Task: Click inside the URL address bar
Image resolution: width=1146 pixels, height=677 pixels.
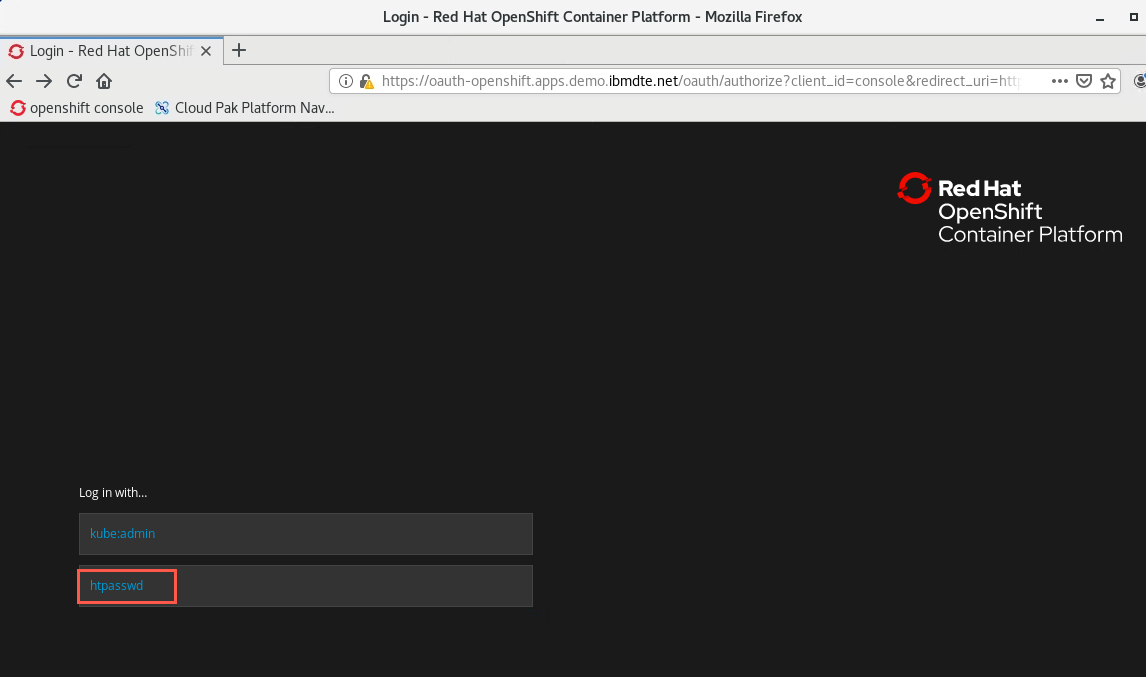Action: pyautogui.click(x=702, y=81)
